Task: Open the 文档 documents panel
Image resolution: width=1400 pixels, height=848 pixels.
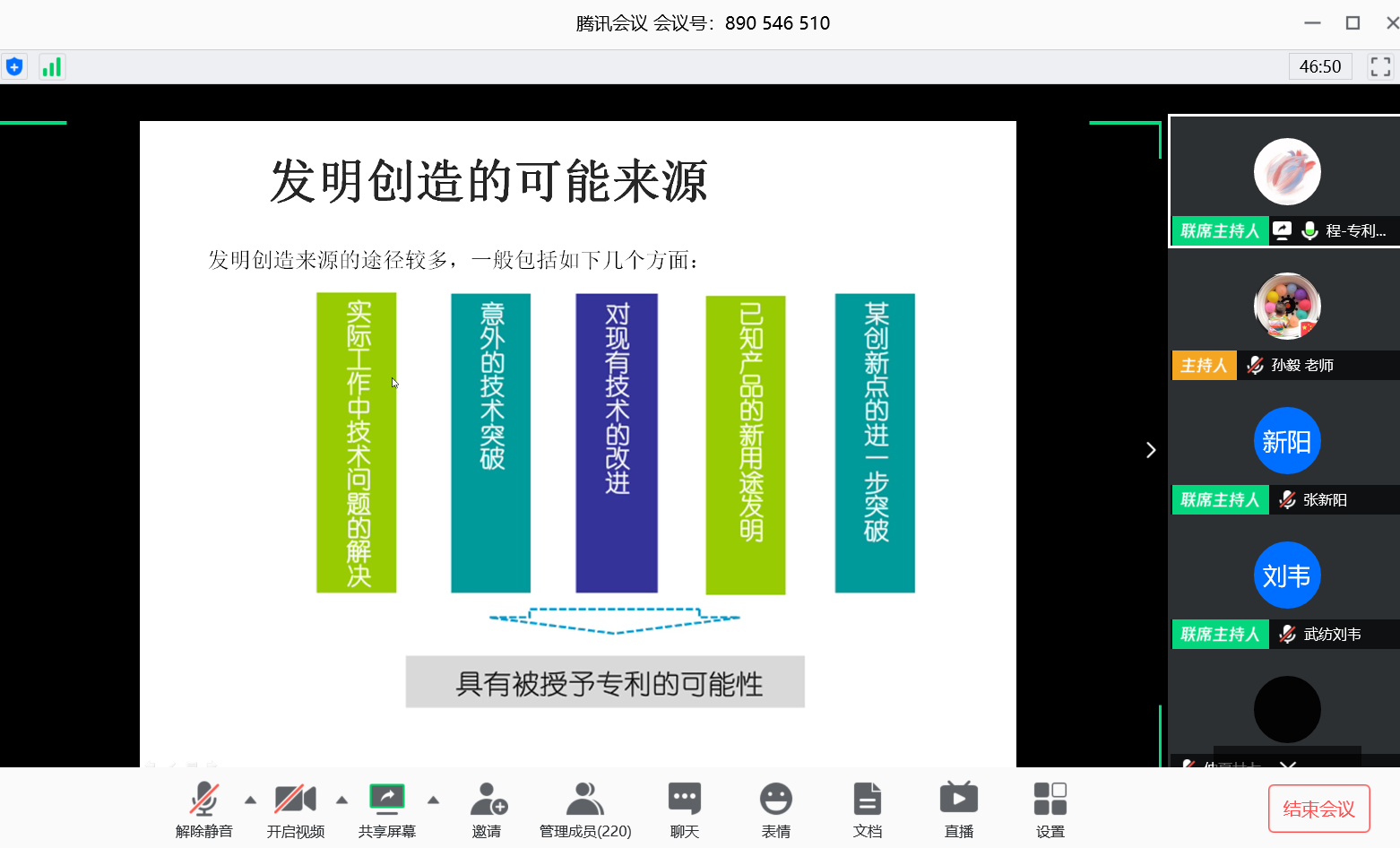Action: (x=867, y=809)
